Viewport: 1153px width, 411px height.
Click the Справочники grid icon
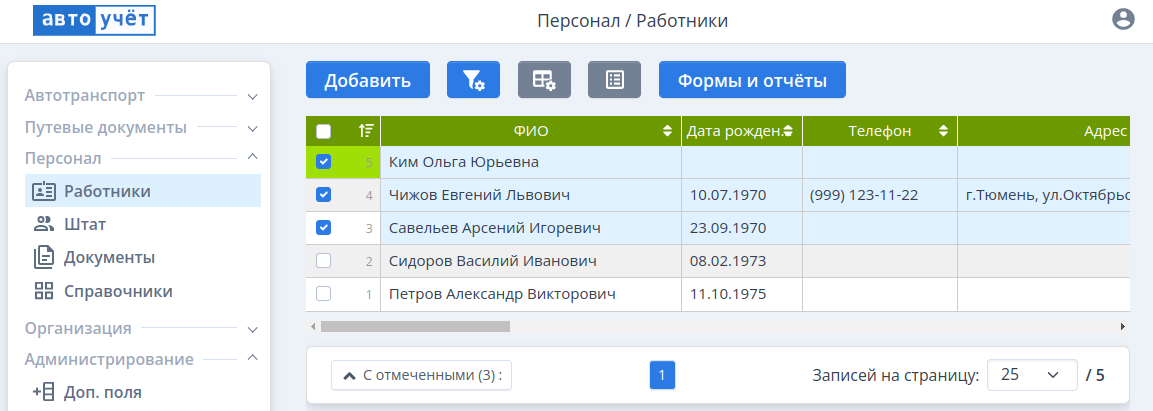coord(43,292)
